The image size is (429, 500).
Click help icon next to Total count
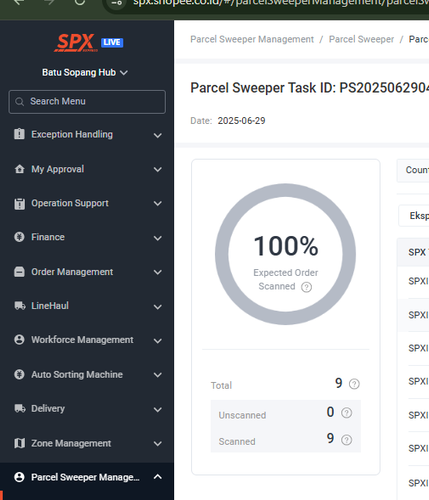pos(354,384)
